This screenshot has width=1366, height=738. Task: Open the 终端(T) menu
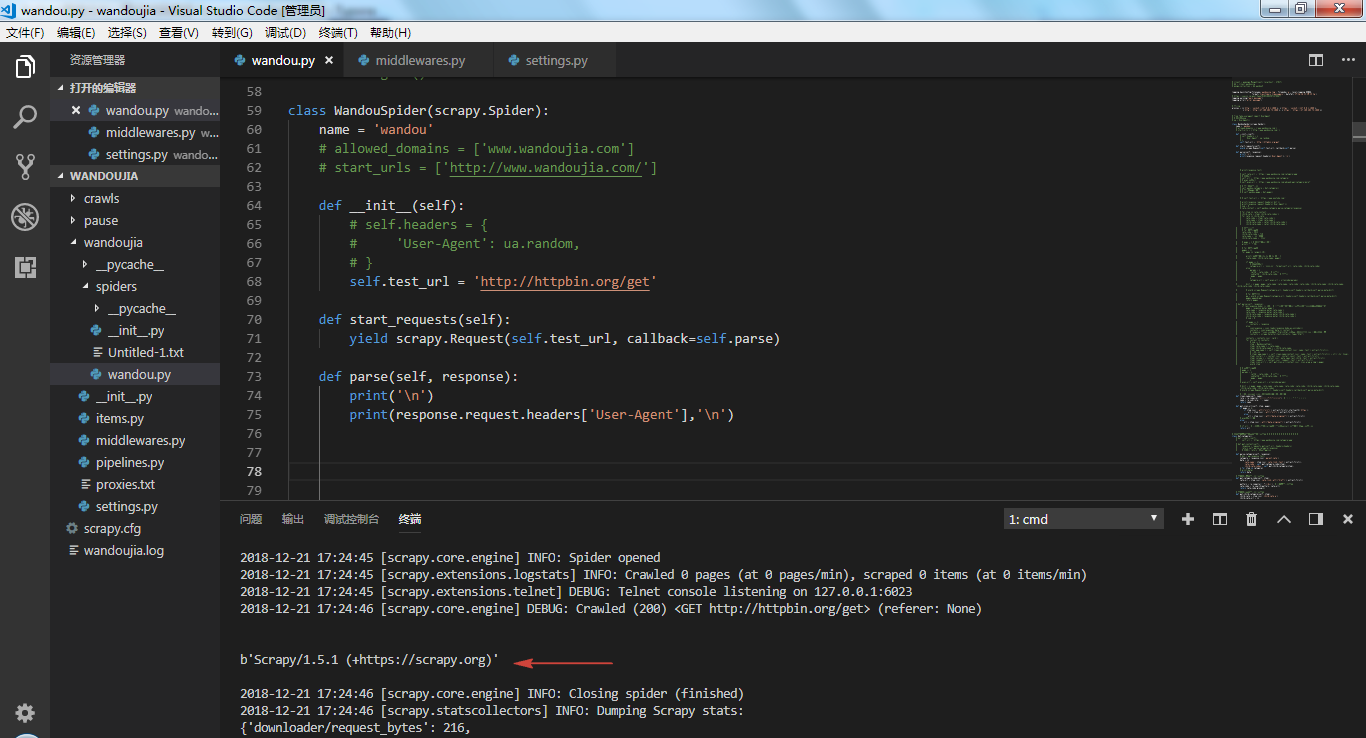pos(338,33)
